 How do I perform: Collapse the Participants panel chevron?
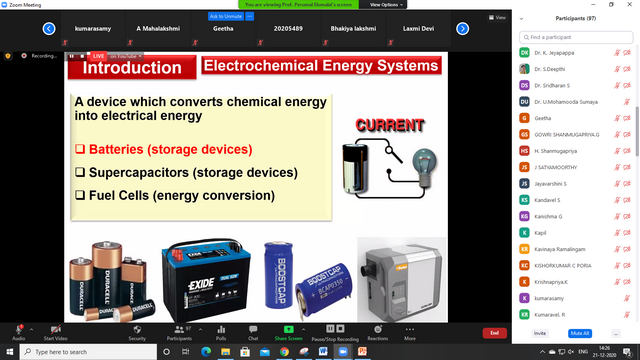[x=521, y=19]
